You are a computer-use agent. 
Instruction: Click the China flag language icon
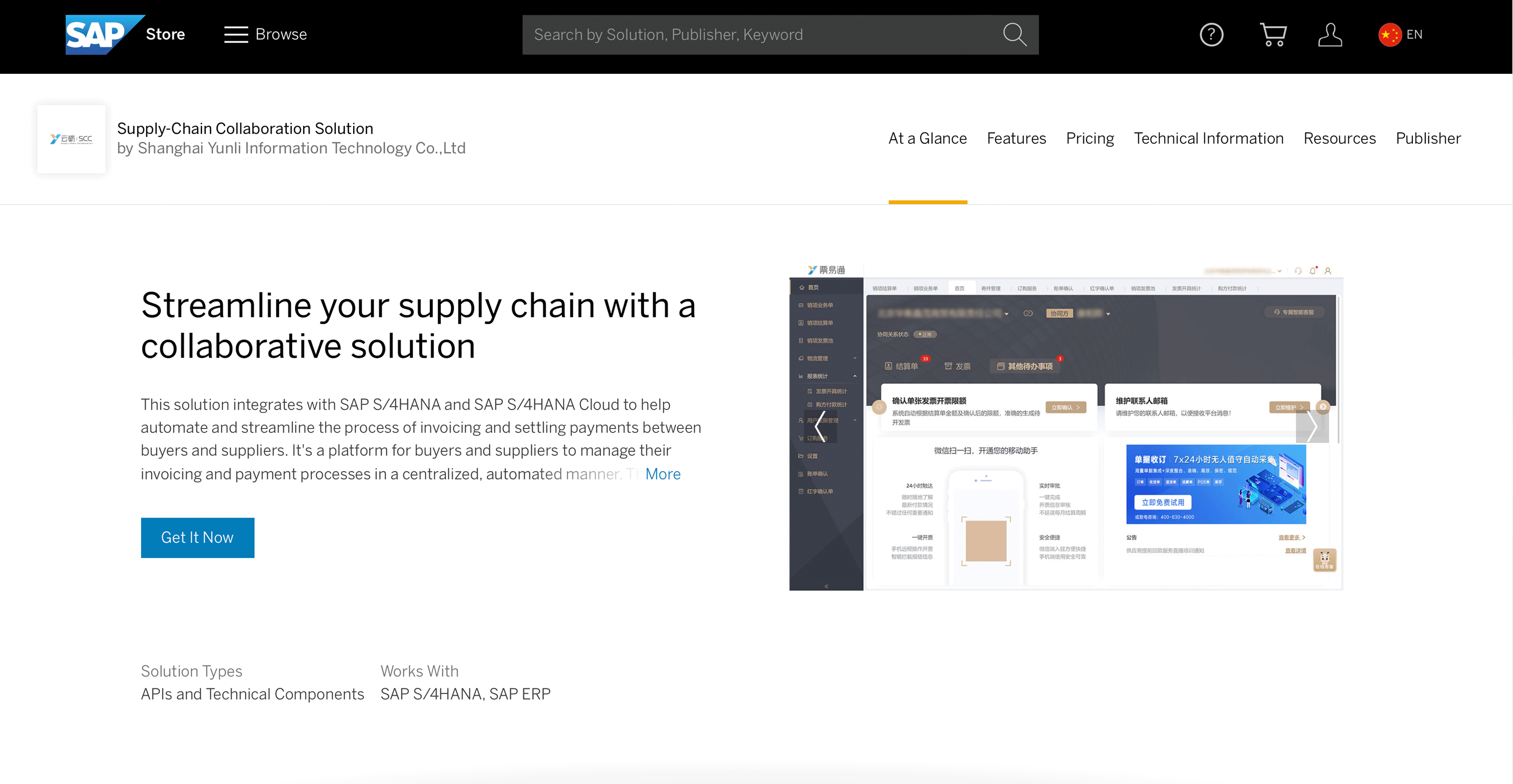coord(1390,35)
